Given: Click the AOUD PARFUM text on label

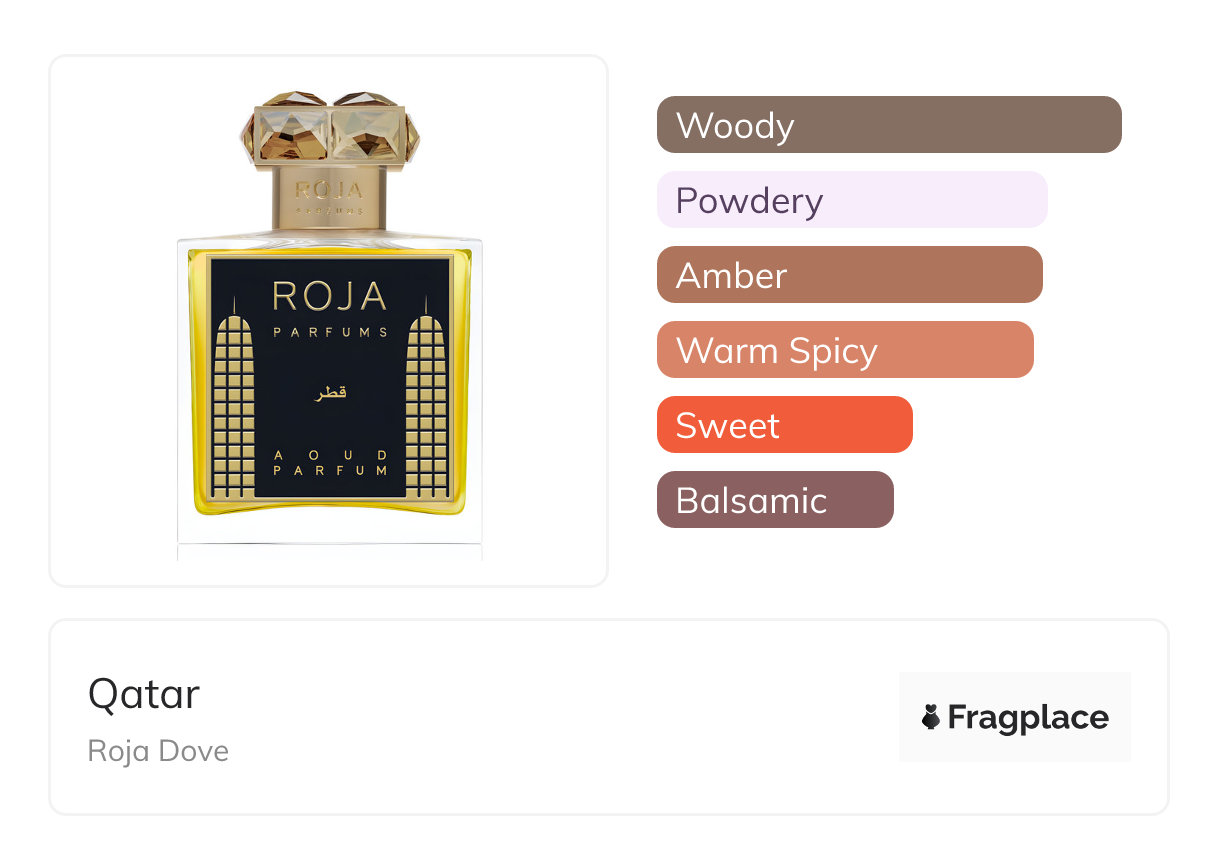Looking at the screenshot, I should point(330,462).
